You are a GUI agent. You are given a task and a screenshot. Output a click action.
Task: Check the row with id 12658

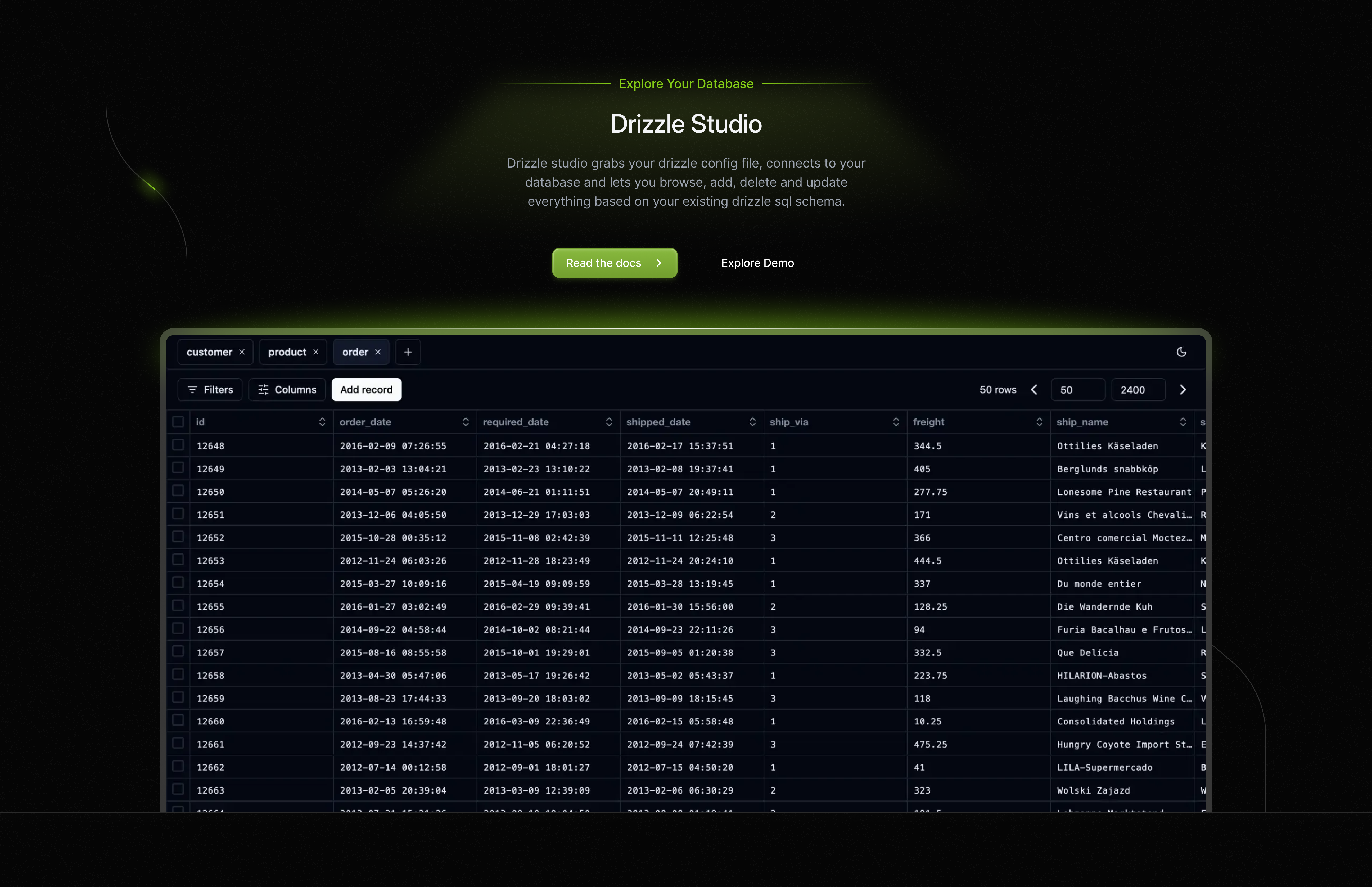pyautogui.click(x=178, y=674)
